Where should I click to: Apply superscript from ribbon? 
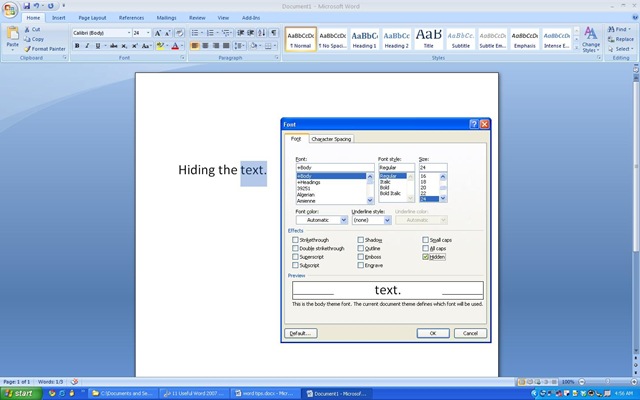(x=135, y=46)
